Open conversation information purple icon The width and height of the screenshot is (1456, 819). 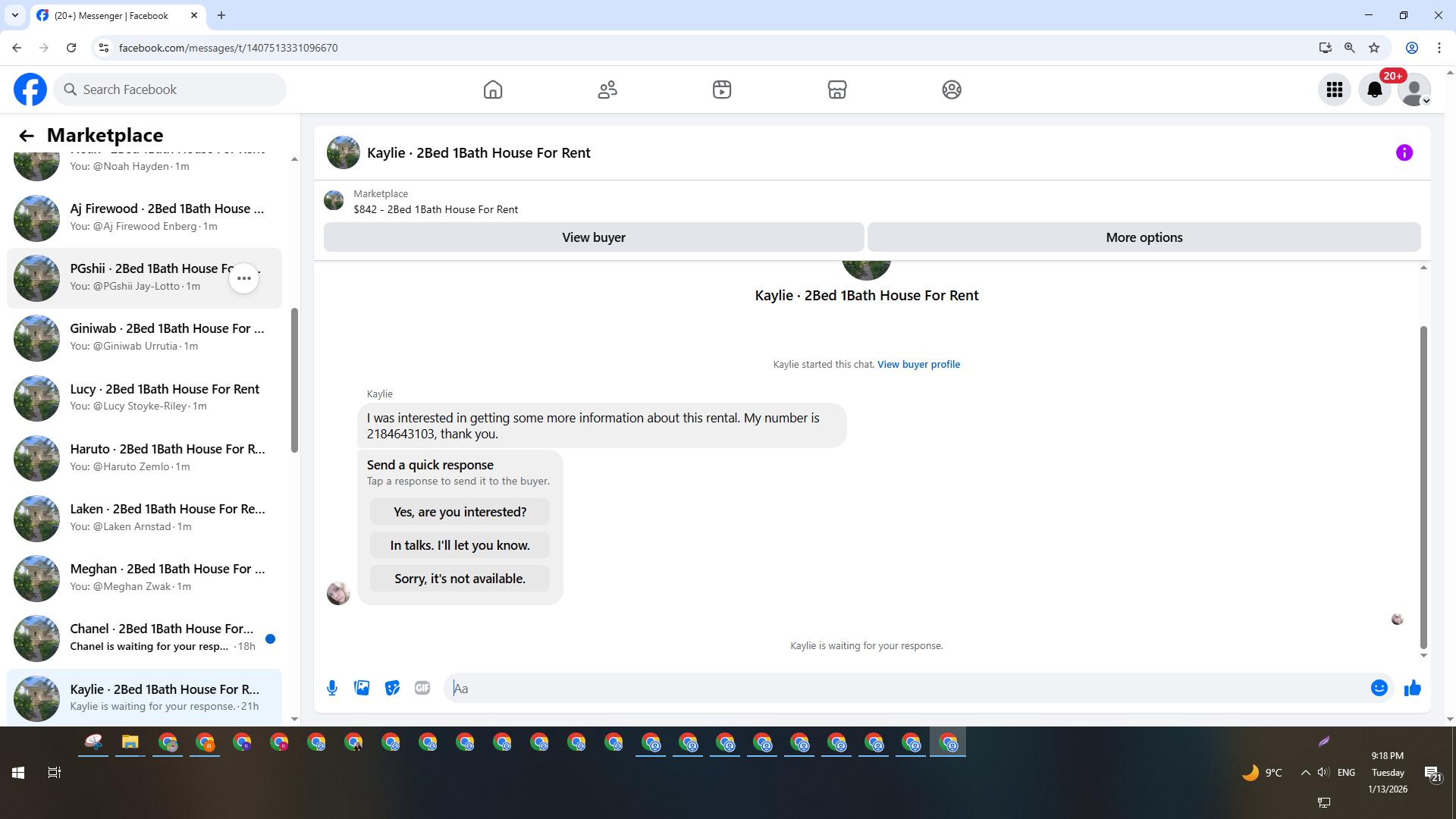pos(1404,152)
